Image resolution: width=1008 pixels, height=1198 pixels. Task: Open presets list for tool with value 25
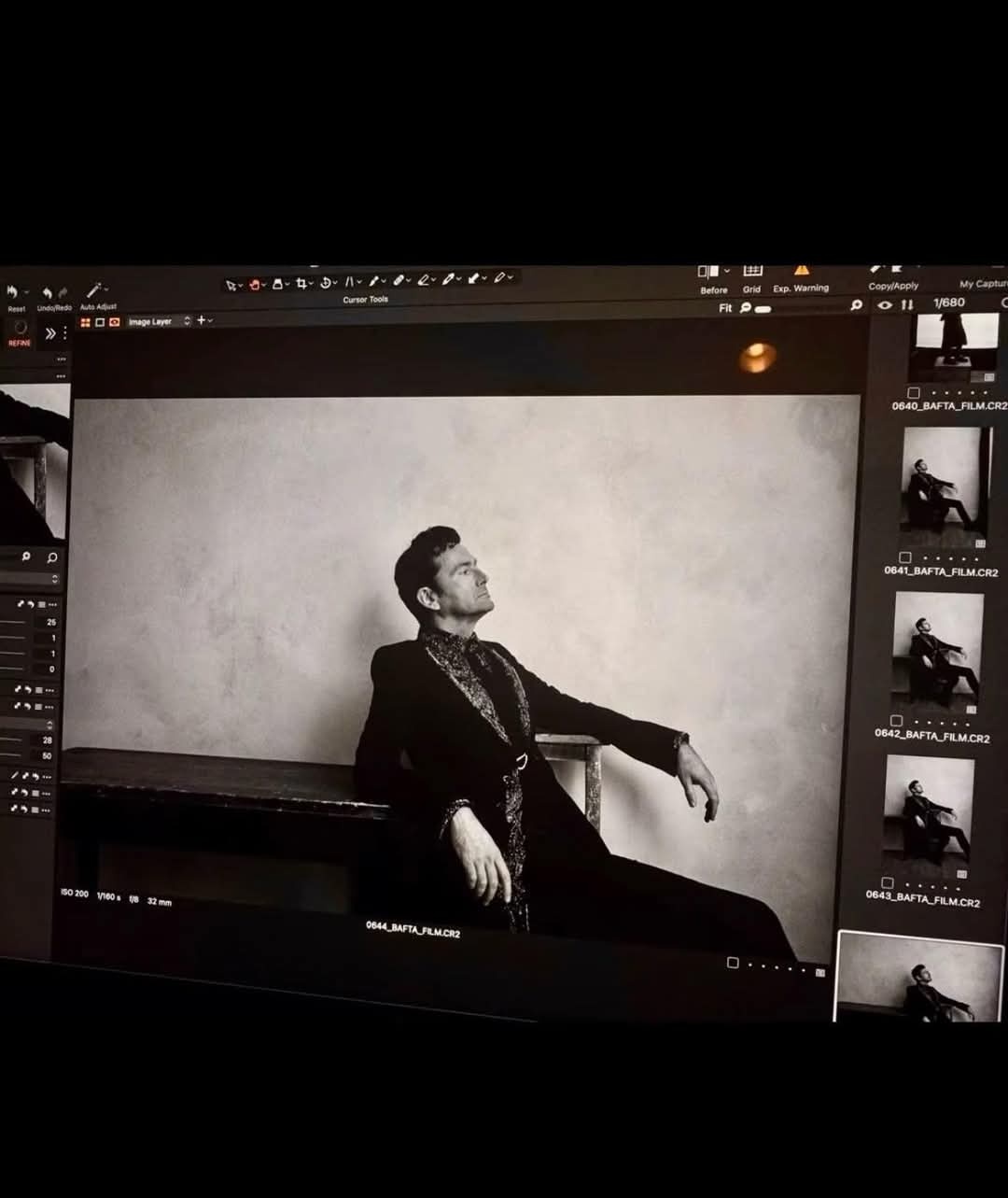tap(41, 604)
